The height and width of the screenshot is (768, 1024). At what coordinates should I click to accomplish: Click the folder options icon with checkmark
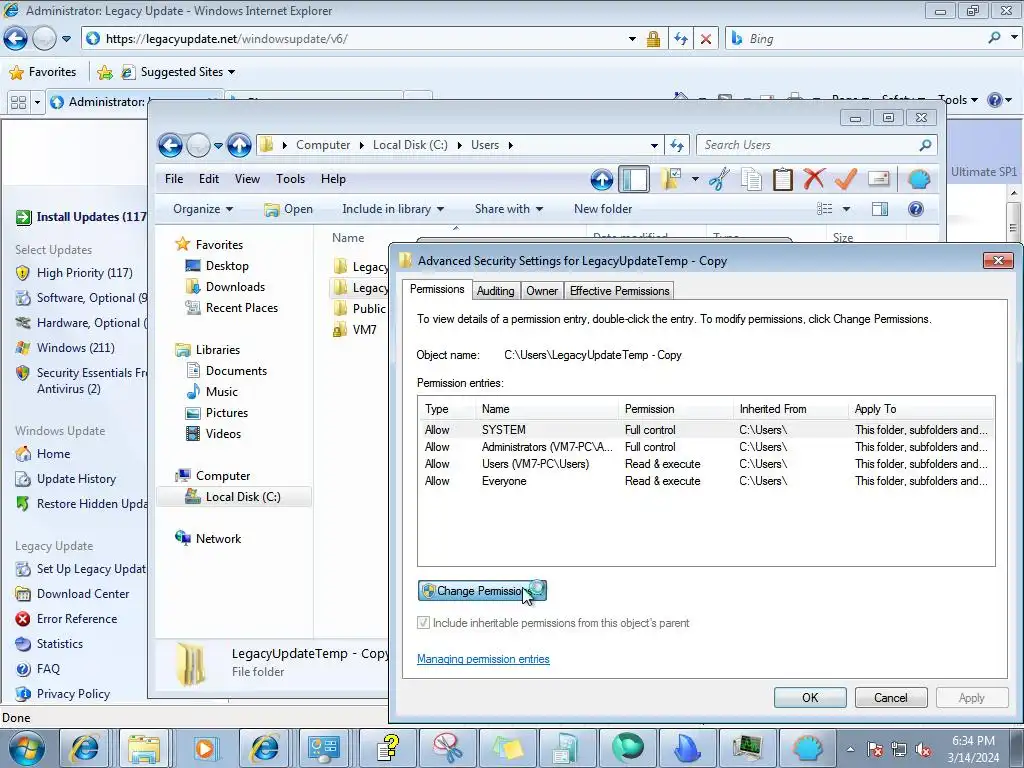(x=671, y=179)
